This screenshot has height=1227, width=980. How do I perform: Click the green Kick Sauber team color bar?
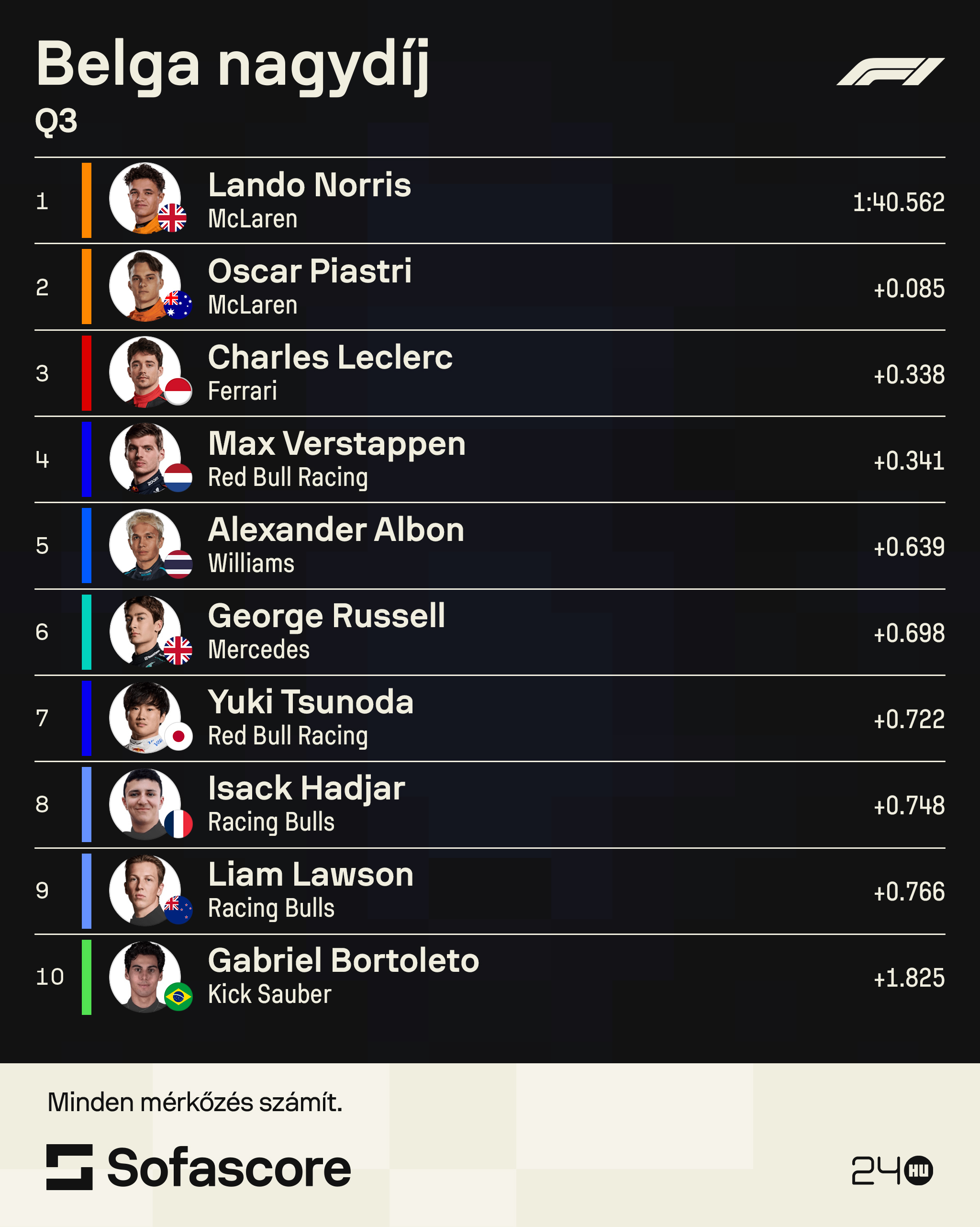pyautogui.click(x=87, y=977)
